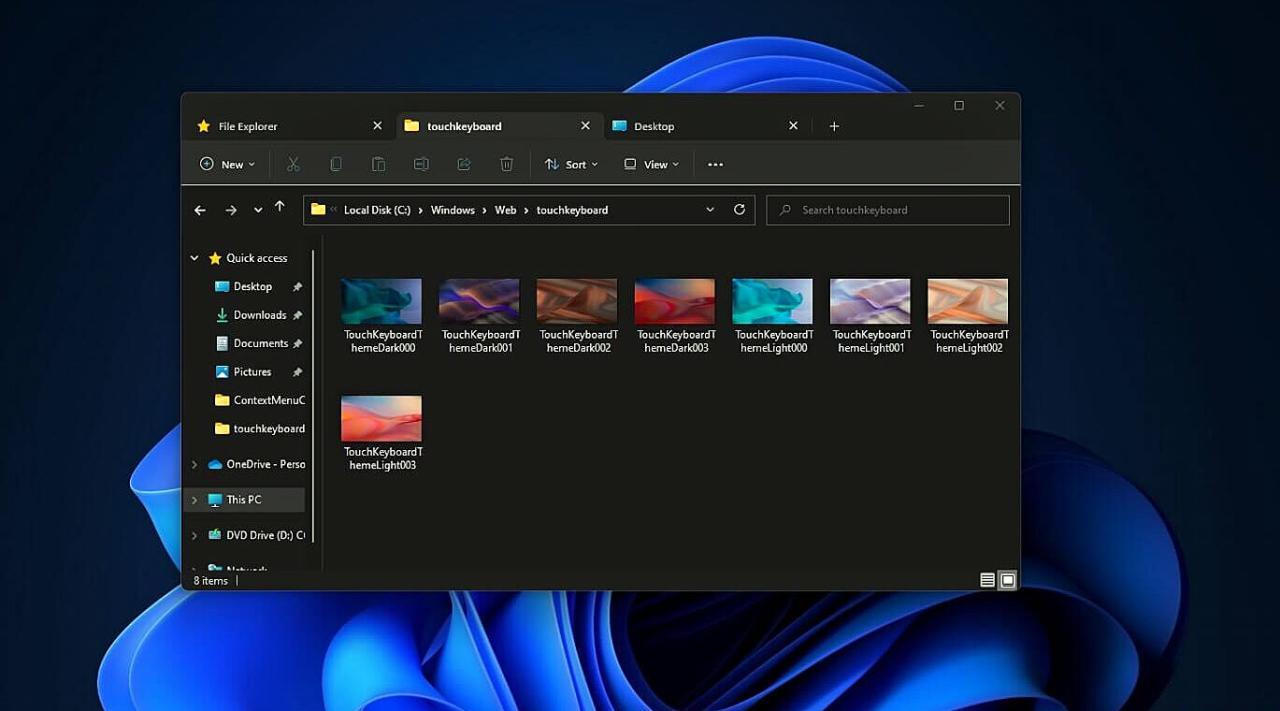Screen dimensions: 1280x711
Task: Click the Paste icon in the toolbar
Action: [378, 163]
